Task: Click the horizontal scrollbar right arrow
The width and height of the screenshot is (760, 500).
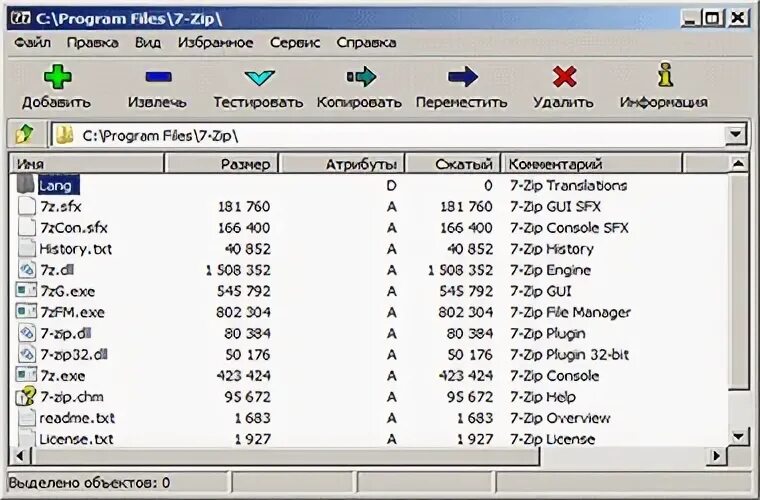Action: click(x=716, y=456)
